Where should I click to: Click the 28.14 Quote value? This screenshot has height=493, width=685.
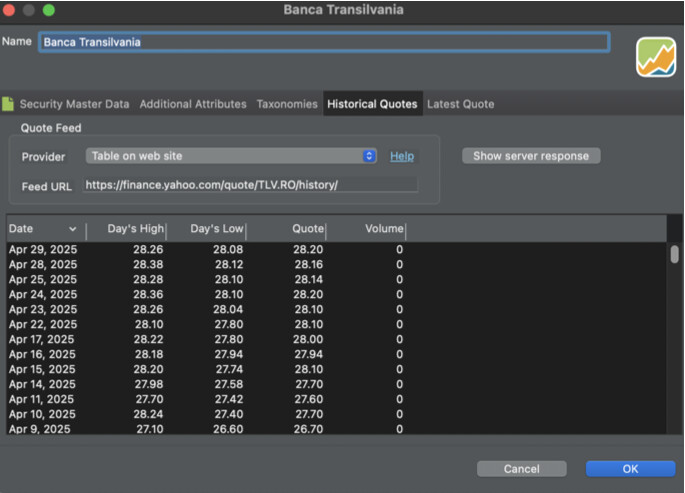pos(308,279)
